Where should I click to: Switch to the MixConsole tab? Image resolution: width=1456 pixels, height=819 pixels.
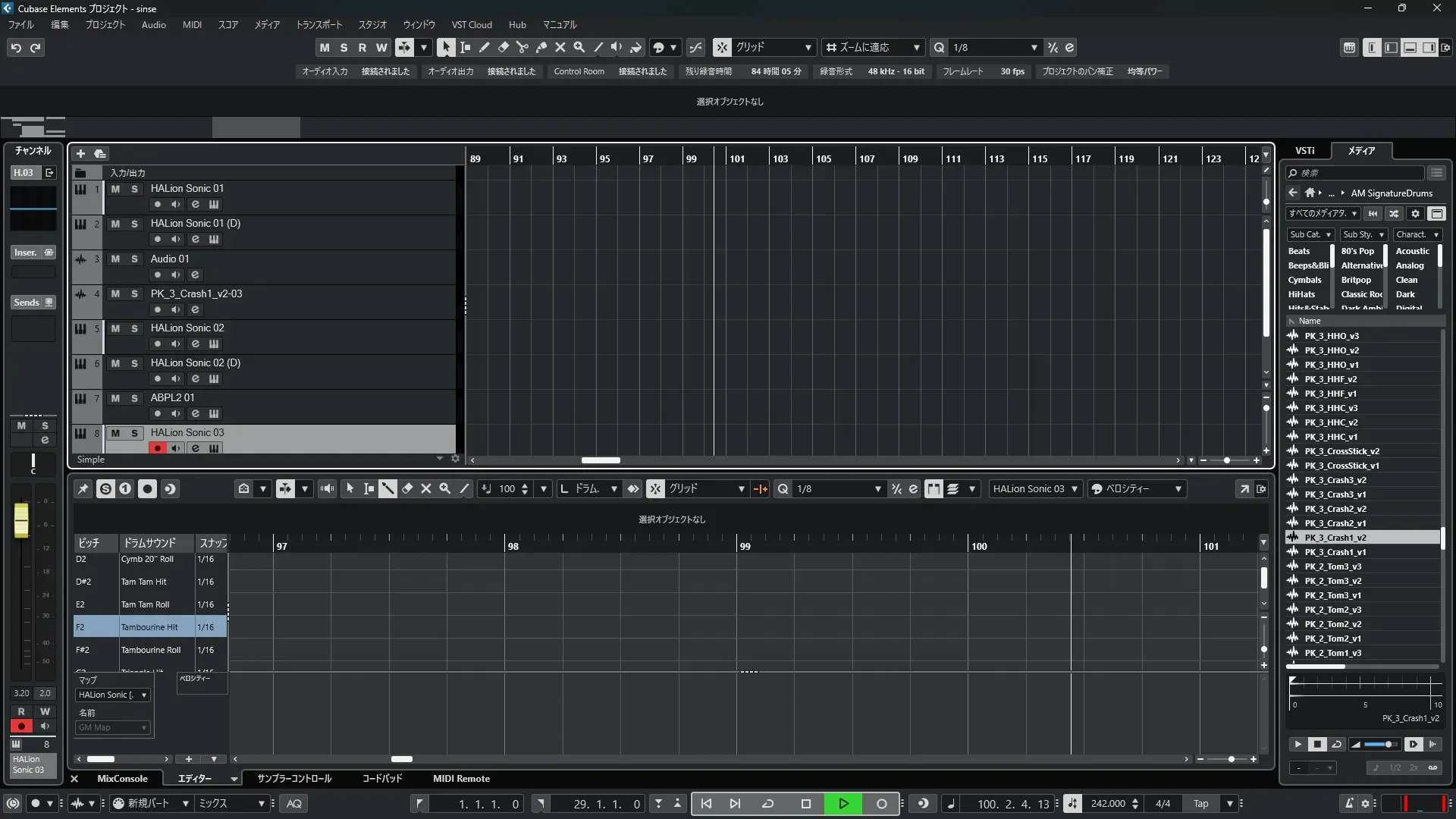[122, 779]
